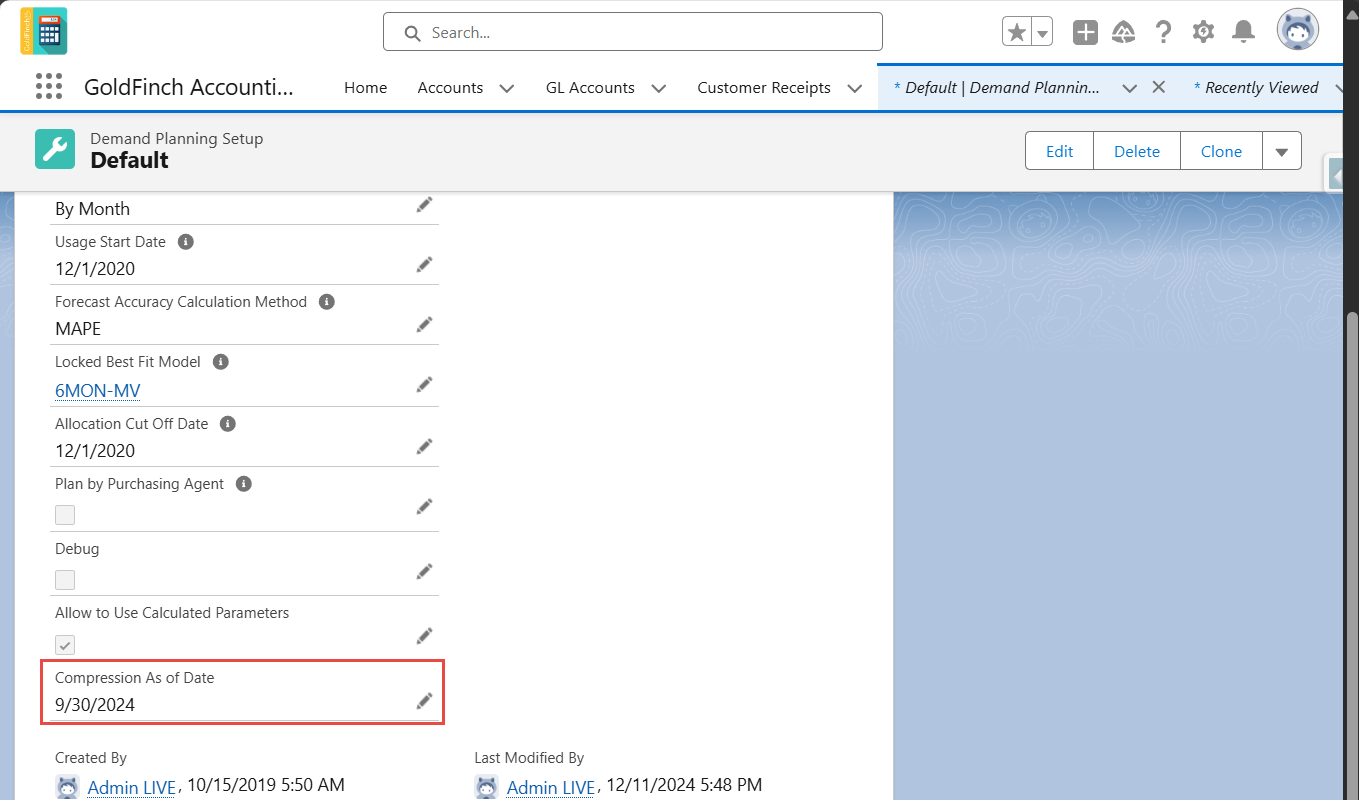Edit the By Month field pencil icon
The height and width of the screenshot is (800, 1359).
[x=425, y=204]
